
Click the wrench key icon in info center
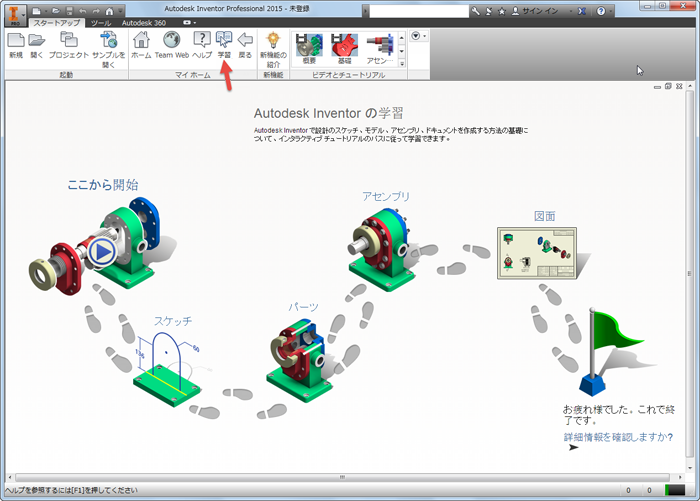(x=475, y=11)
